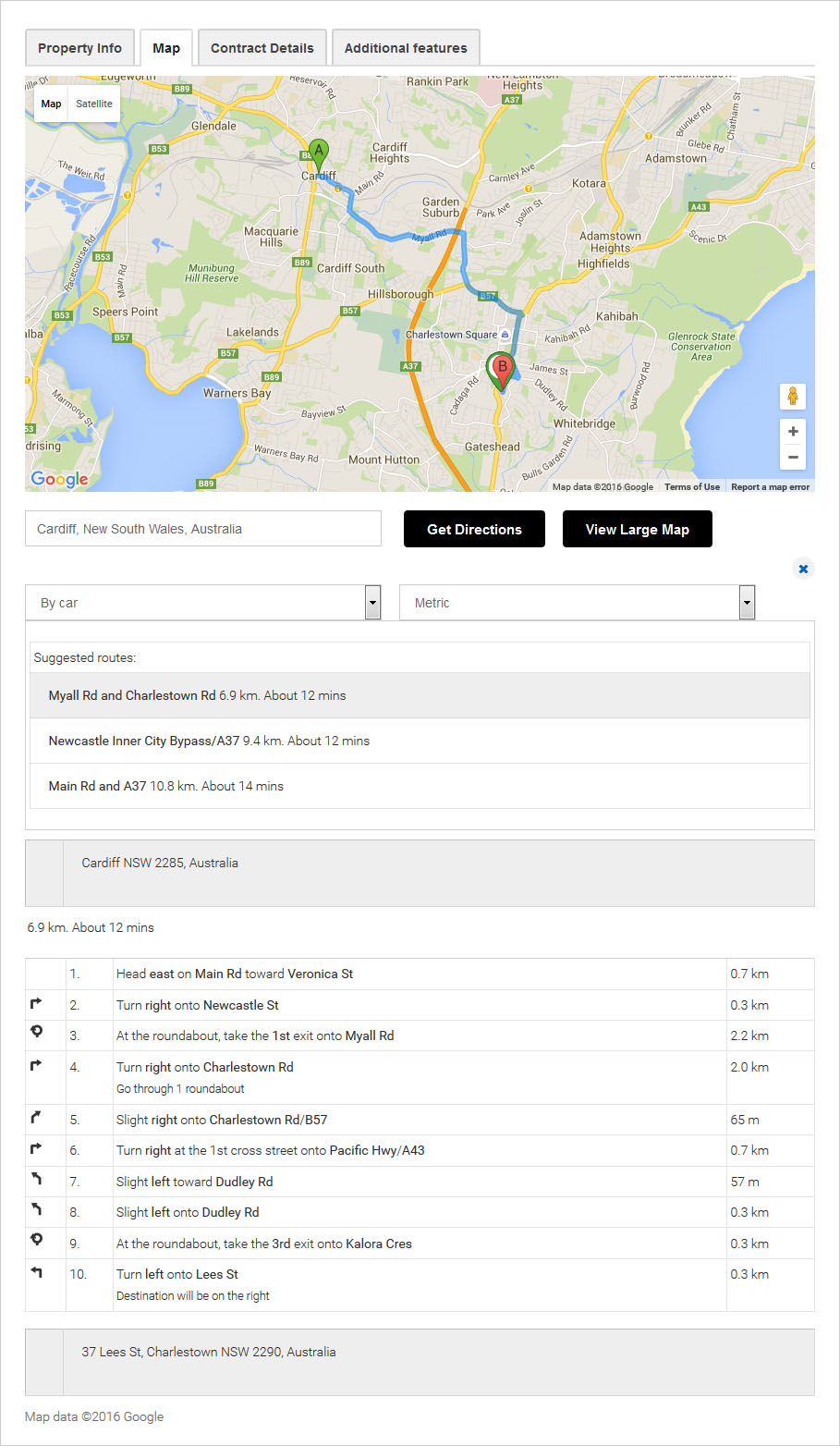Switch map to Satellite view
Image resolution: width=840 pixels, height=1446 pixels.
coord(94,104)
